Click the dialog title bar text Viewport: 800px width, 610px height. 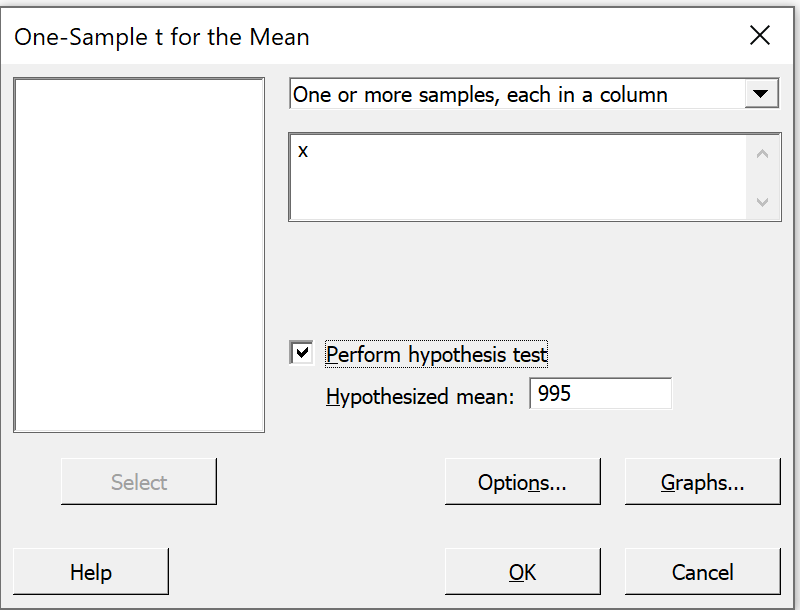pyautogui.click(x=162, y=37)
